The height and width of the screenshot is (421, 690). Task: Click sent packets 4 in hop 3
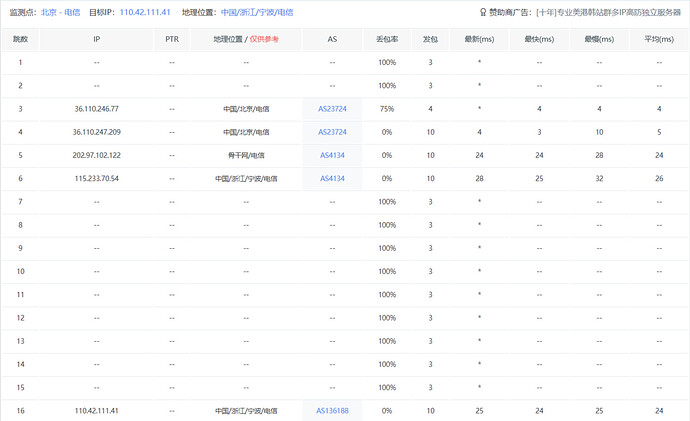430,109
